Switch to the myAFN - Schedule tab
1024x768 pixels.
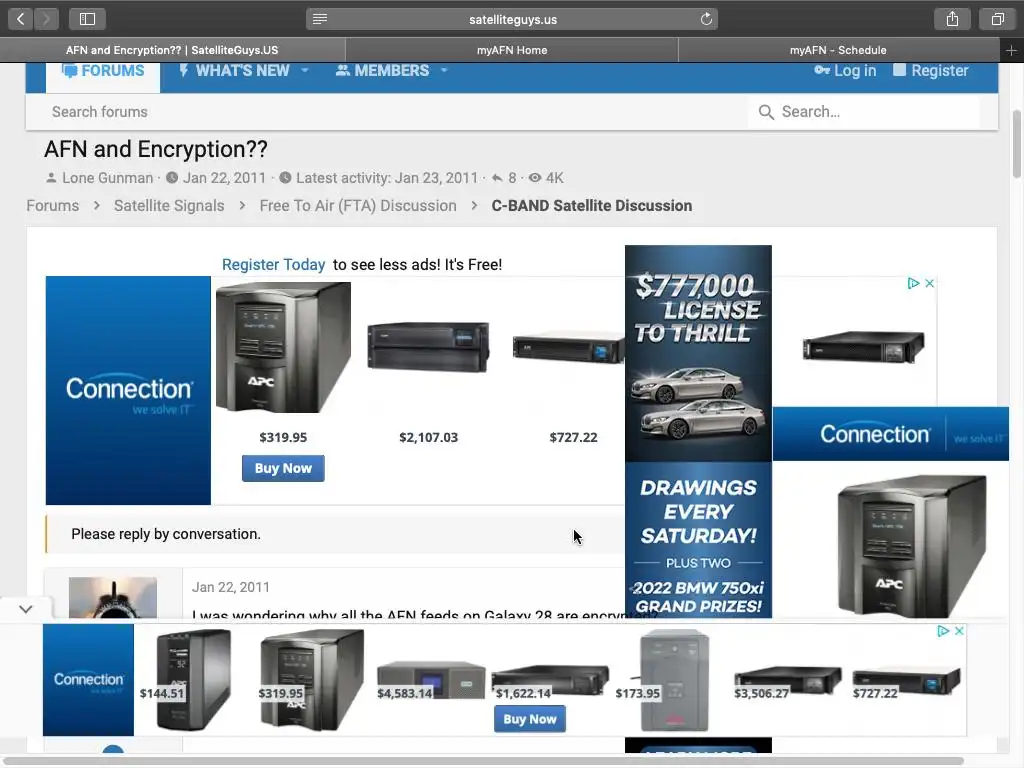coord(839,50)
